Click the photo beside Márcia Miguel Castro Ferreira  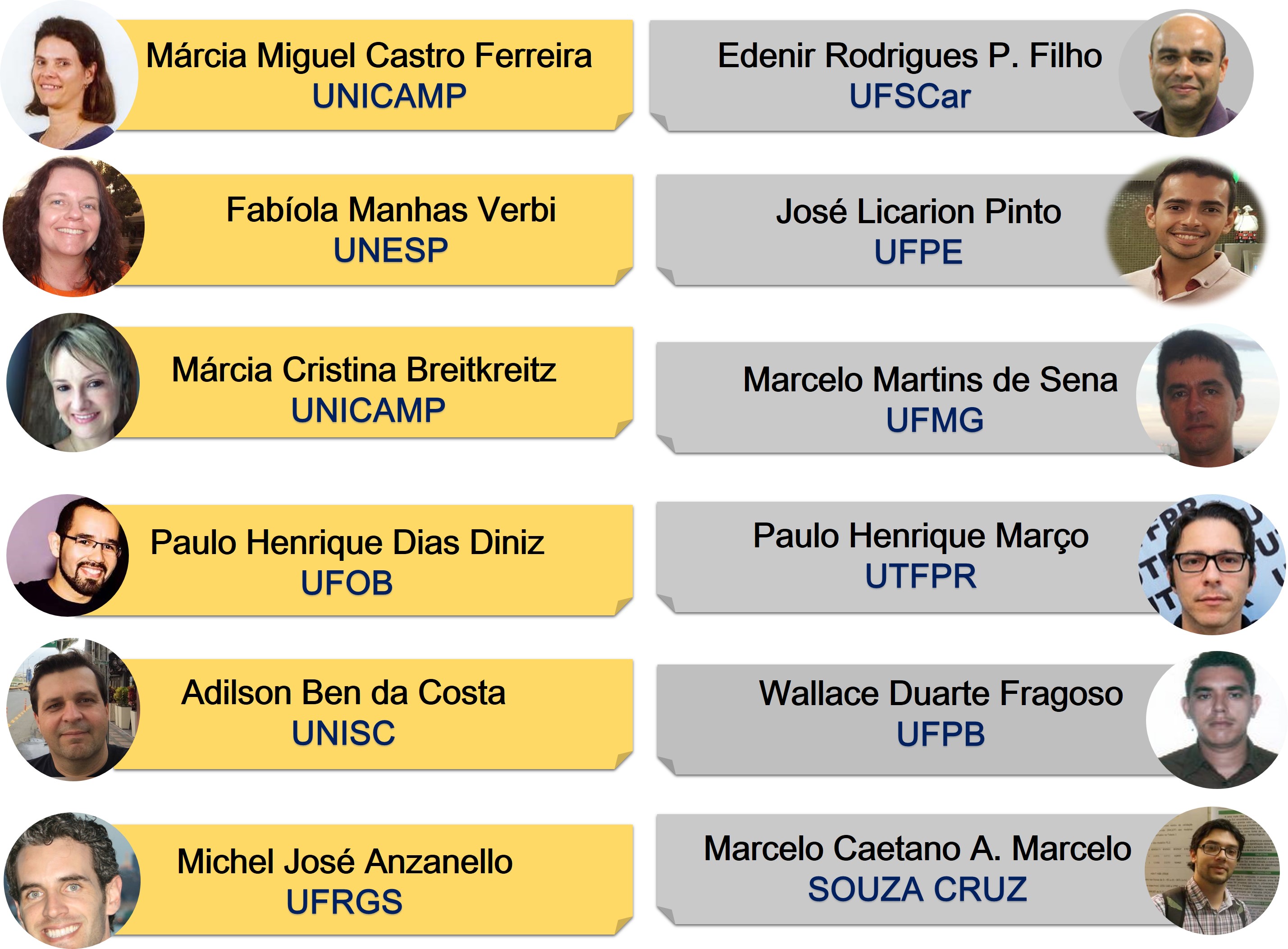[69, 76]
